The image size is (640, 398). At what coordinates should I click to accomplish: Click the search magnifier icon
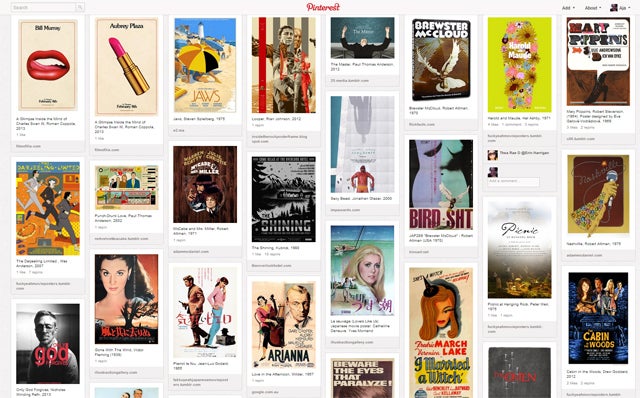(80, 7)
